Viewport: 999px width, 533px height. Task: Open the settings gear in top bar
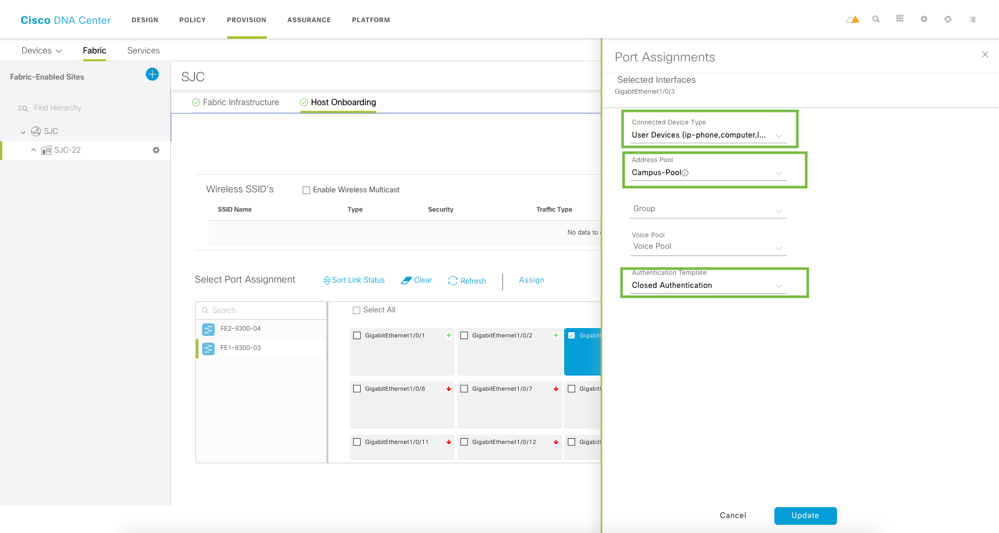(x=924, y=20)
